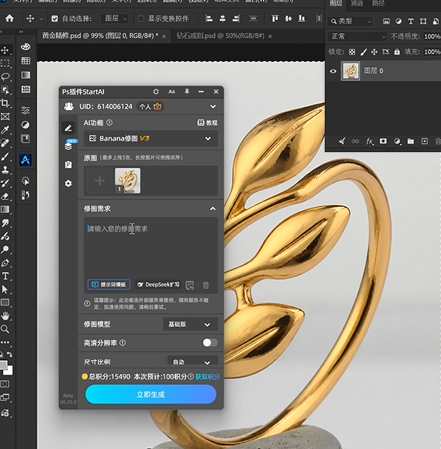The width and height of the screenshot is (441, 449).
Task: Toggle lock position in Layers panel
Action: point(374,52)
